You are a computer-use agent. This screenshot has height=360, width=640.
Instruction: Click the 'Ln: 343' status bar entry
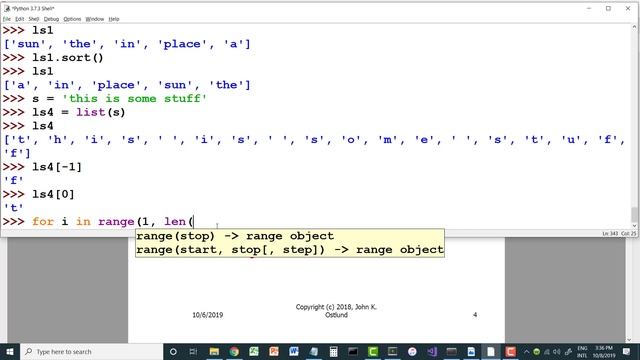(610, 233)
